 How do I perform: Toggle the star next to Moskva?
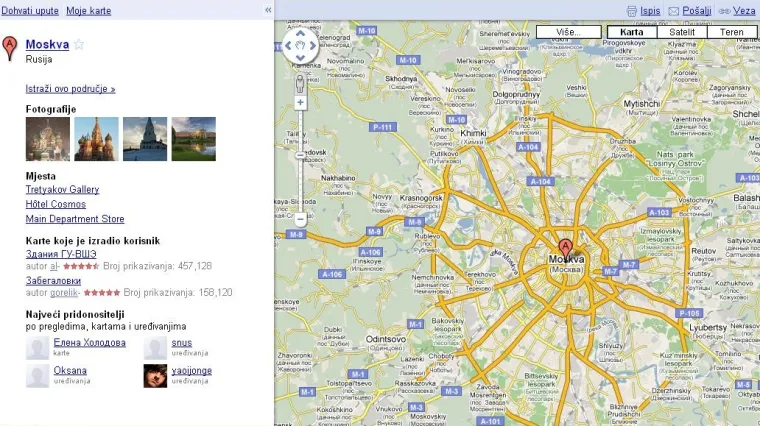tap(79, 45)
